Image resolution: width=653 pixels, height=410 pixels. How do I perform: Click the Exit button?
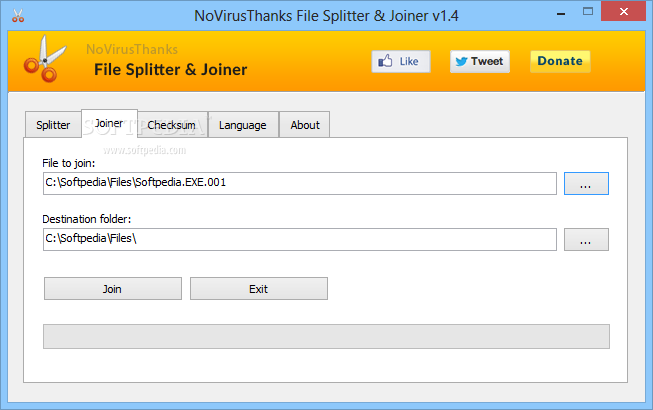(x=259, y=288)
